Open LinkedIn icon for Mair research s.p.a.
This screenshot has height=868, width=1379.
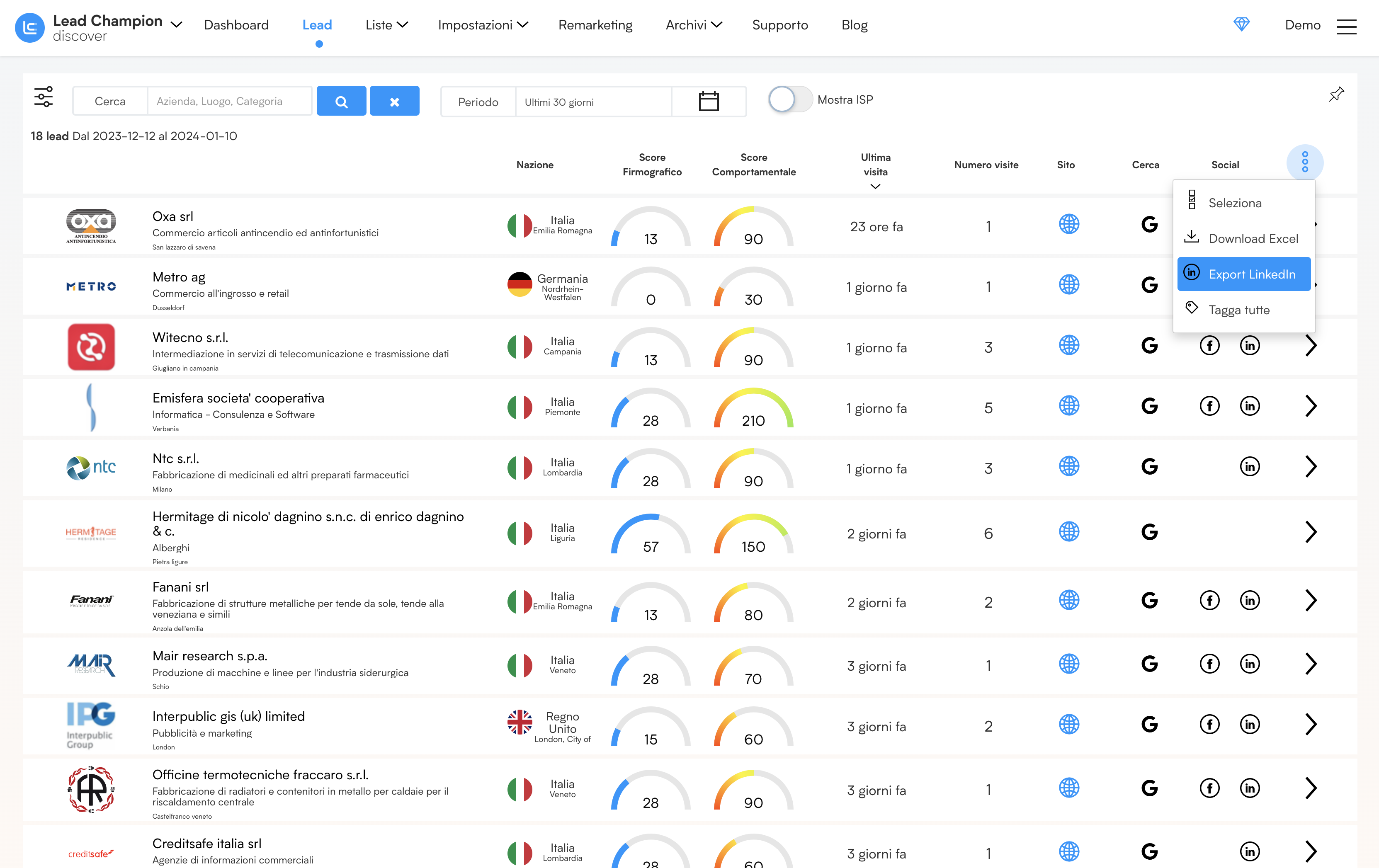pos(1250,664)
